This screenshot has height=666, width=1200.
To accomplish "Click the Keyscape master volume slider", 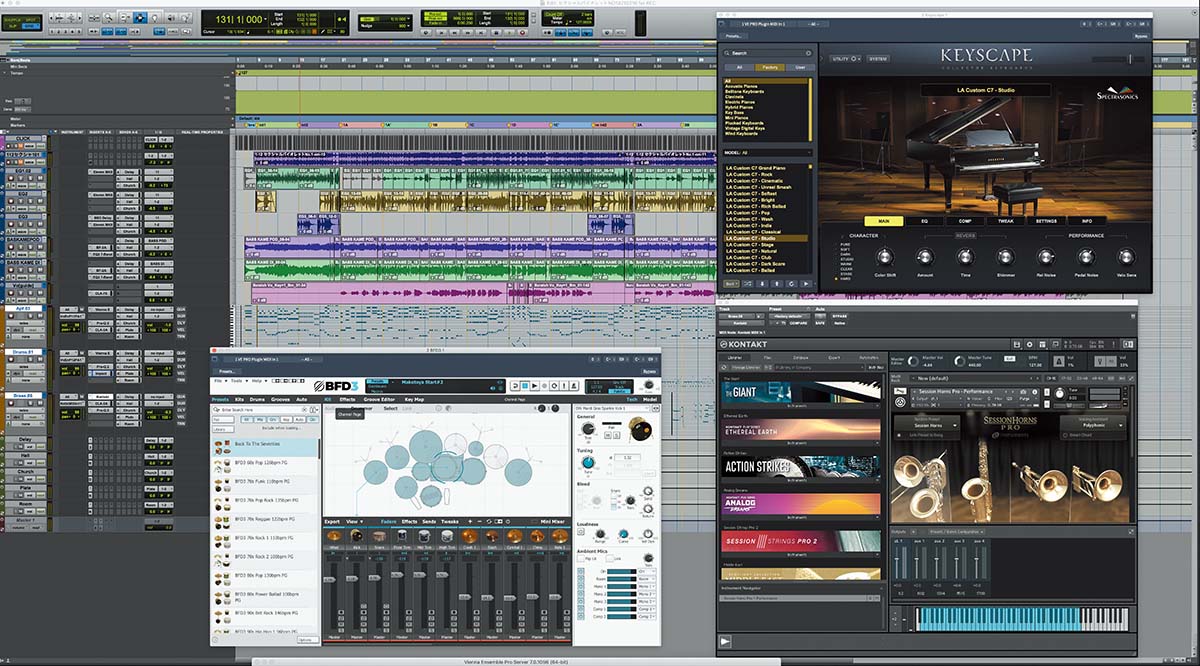I will point(1117,59).
